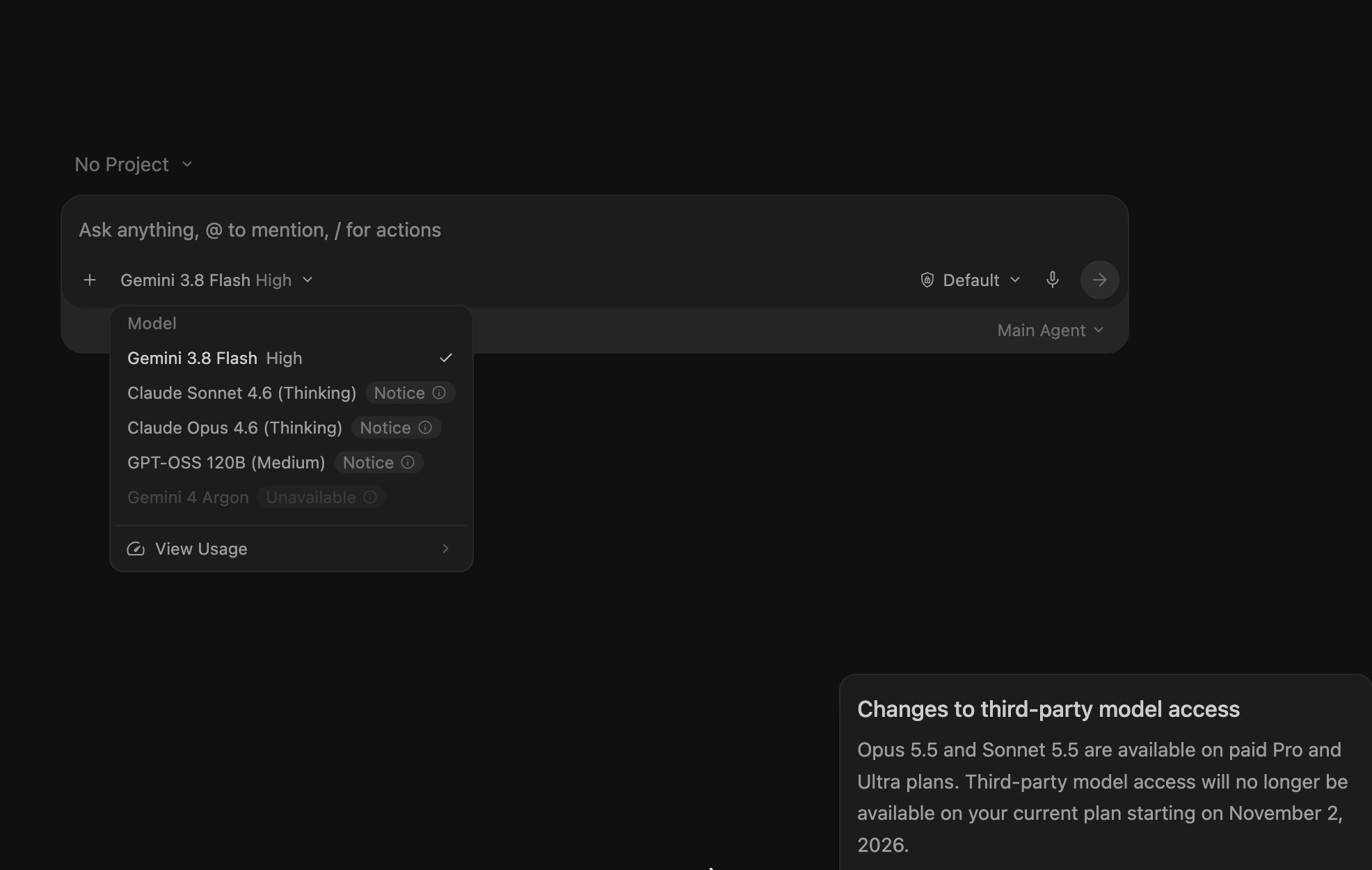The height and width of the screenshot is (870, 1372).
Task: Click the shield icon beside Default
Action: [927, 280]
